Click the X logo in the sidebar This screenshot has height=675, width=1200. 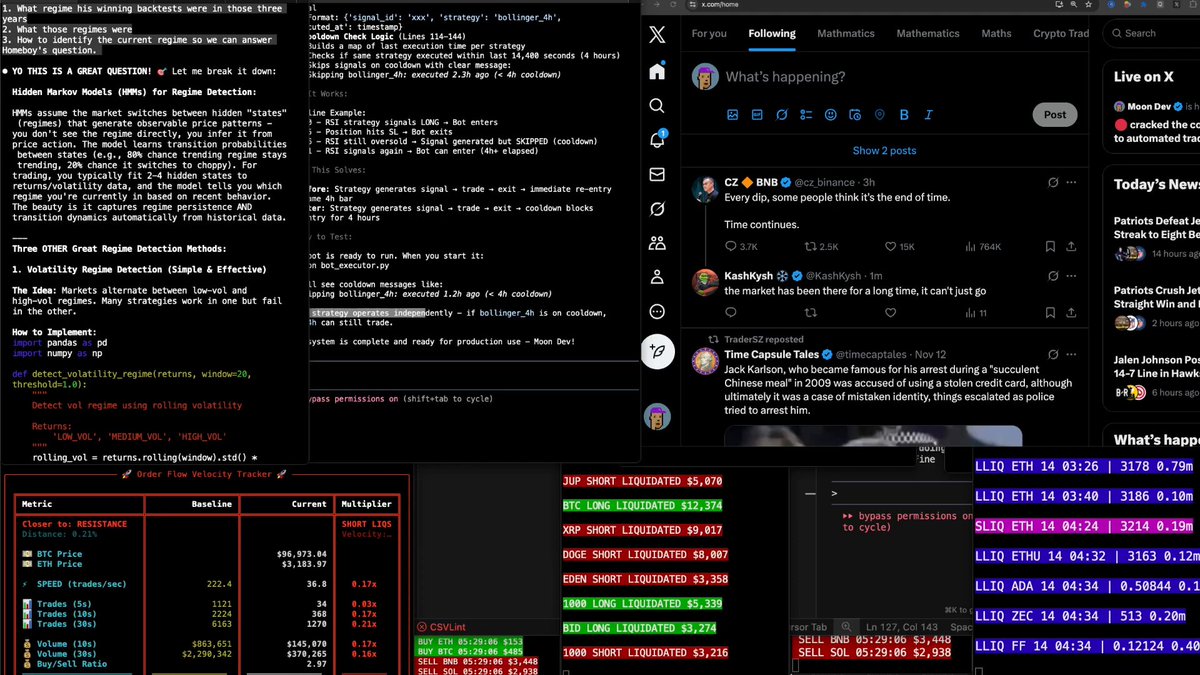pyautogui.click(x=656, y=35)
